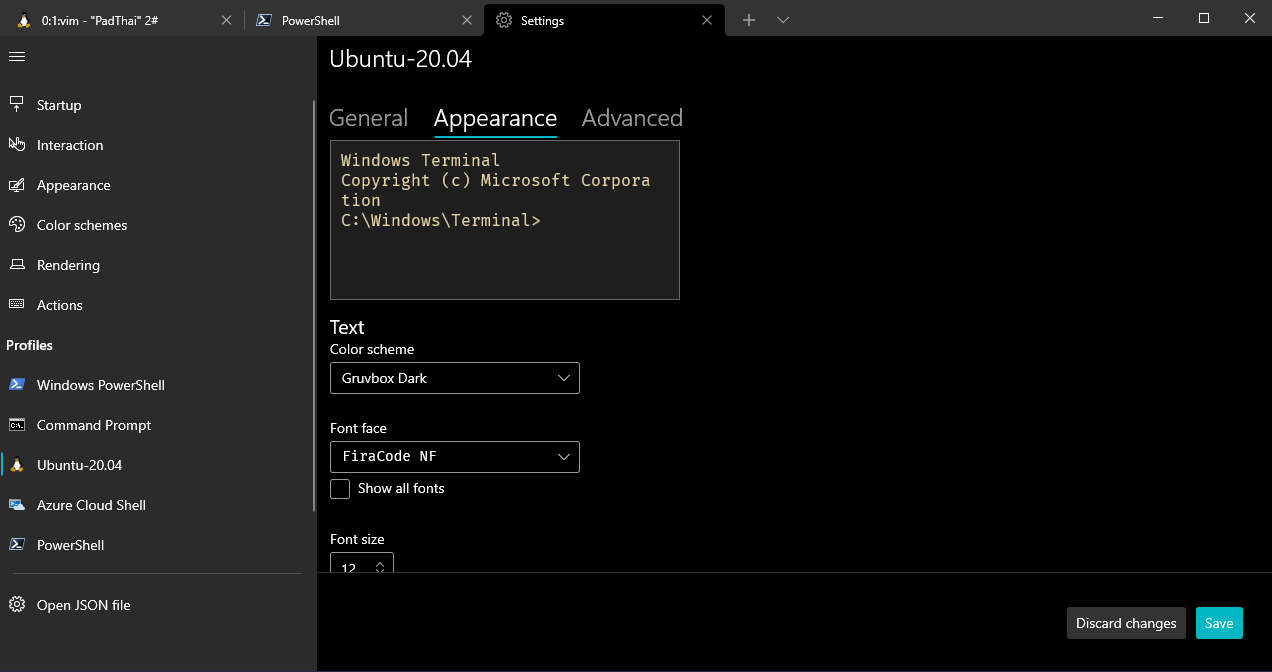Minimize the Windows Terminal window
The height and width of the screenshot is (672, 1272).
point(1157,18)
